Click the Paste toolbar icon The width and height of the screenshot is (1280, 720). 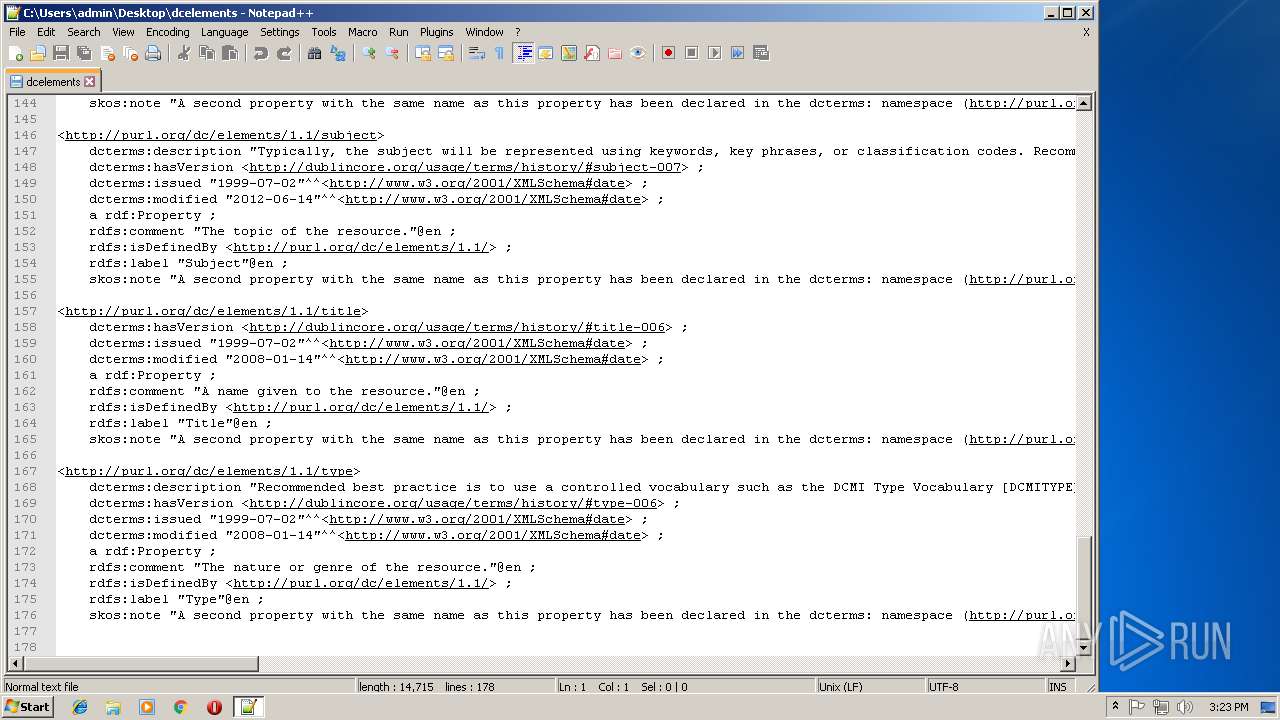coord(230,53)
